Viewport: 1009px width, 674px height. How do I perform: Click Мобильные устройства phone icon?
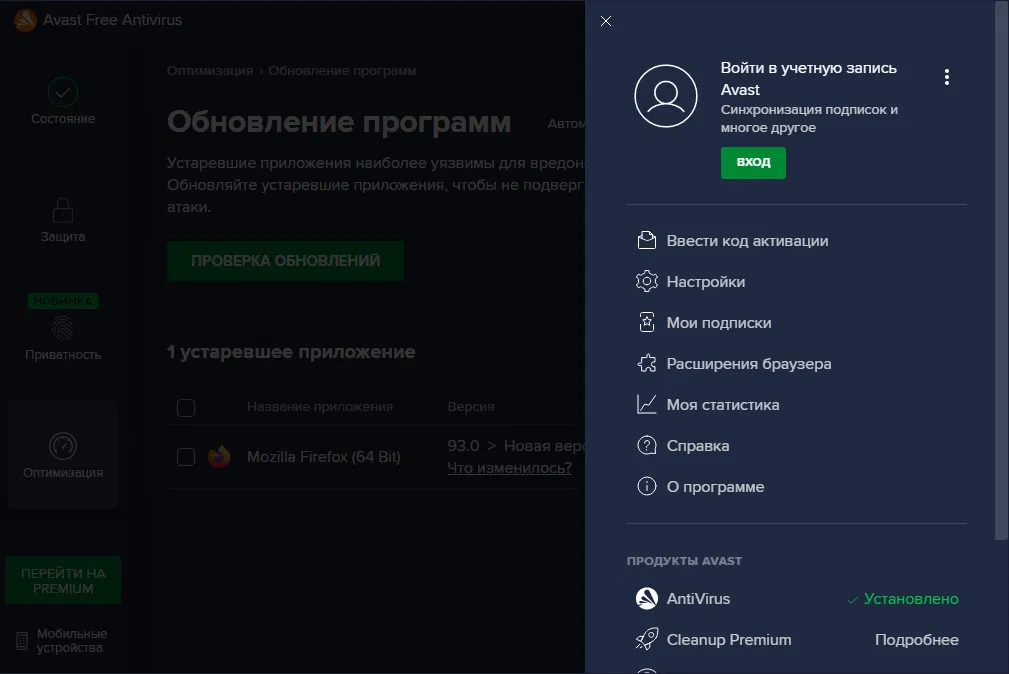point(22,641)
